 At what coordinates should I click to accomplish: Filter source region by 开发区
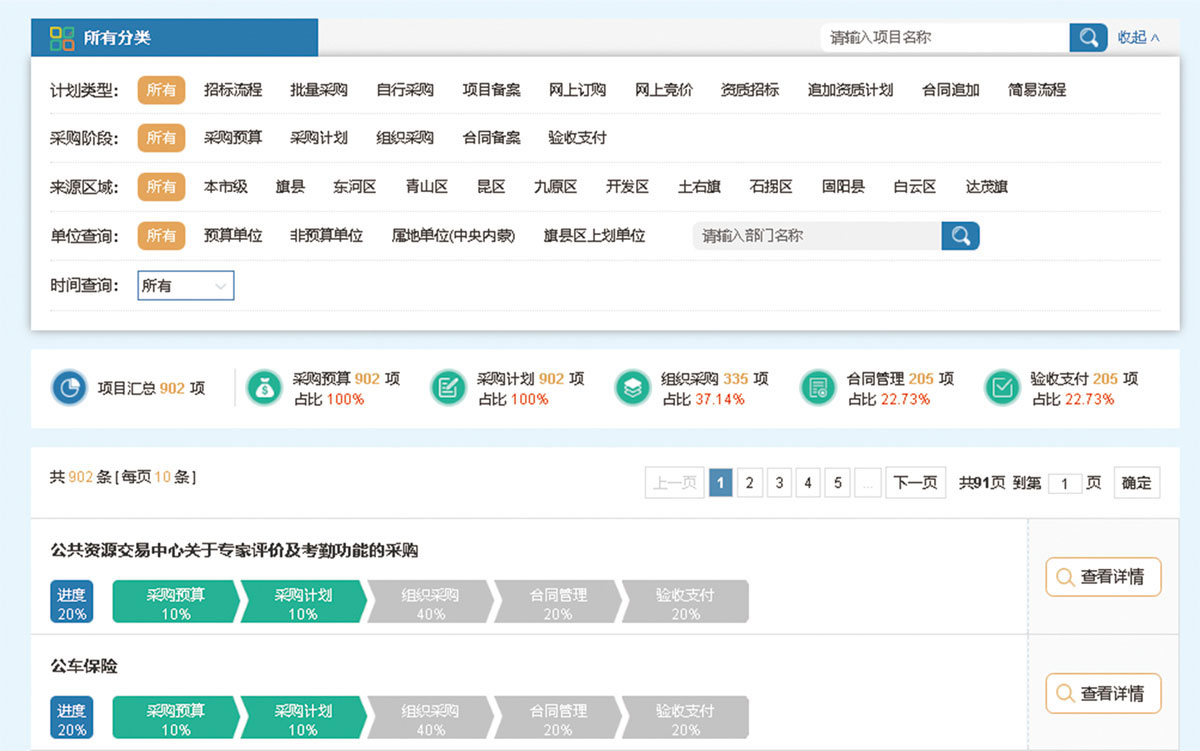(628, 187)
